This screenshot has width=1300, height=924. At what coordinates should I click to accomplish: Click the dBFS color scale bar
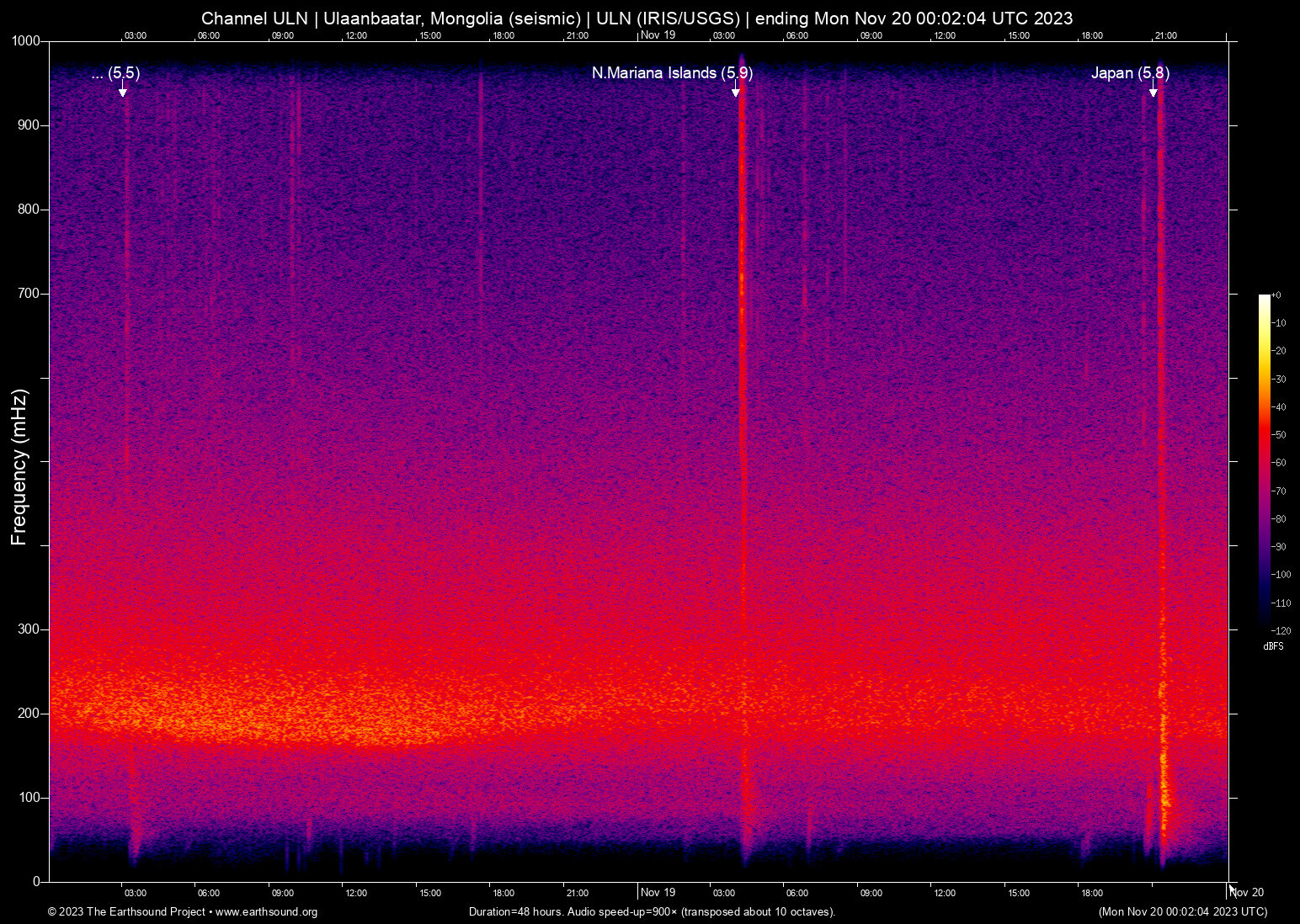1264,463
